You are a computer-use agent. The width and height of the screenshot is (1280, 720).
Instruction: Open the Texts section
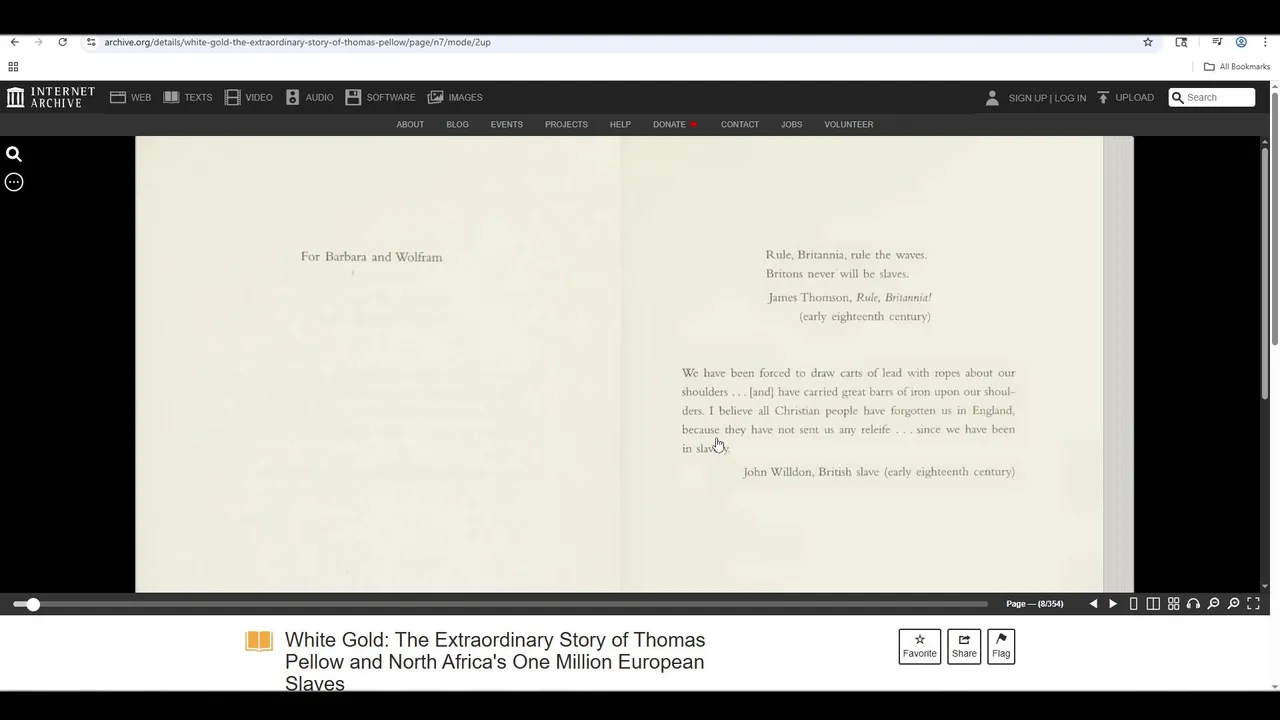pyautogui.click(x=188, y=97)
